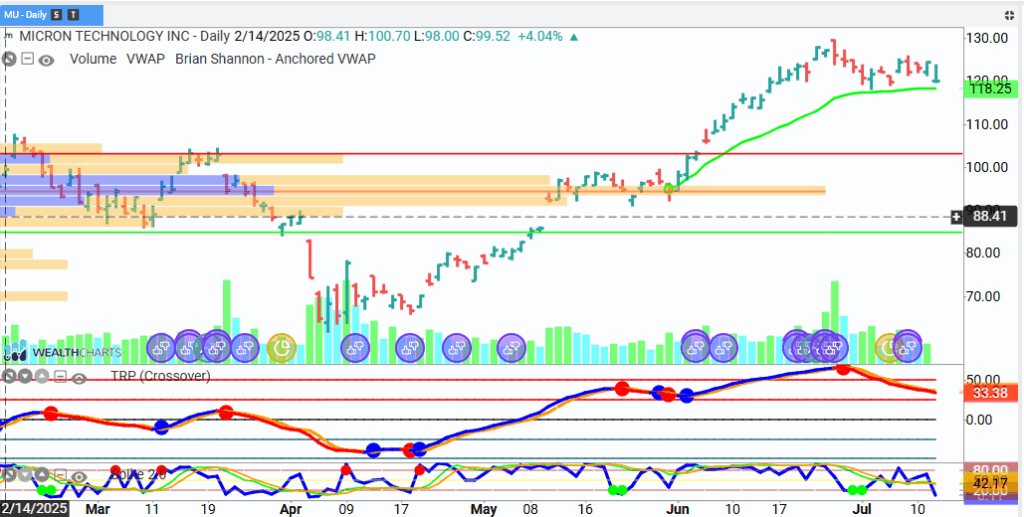Click the Jun label on the time axis
The width and height of the screenshot is (1024, 517).
pyautogui.click(x=679, y=508)
